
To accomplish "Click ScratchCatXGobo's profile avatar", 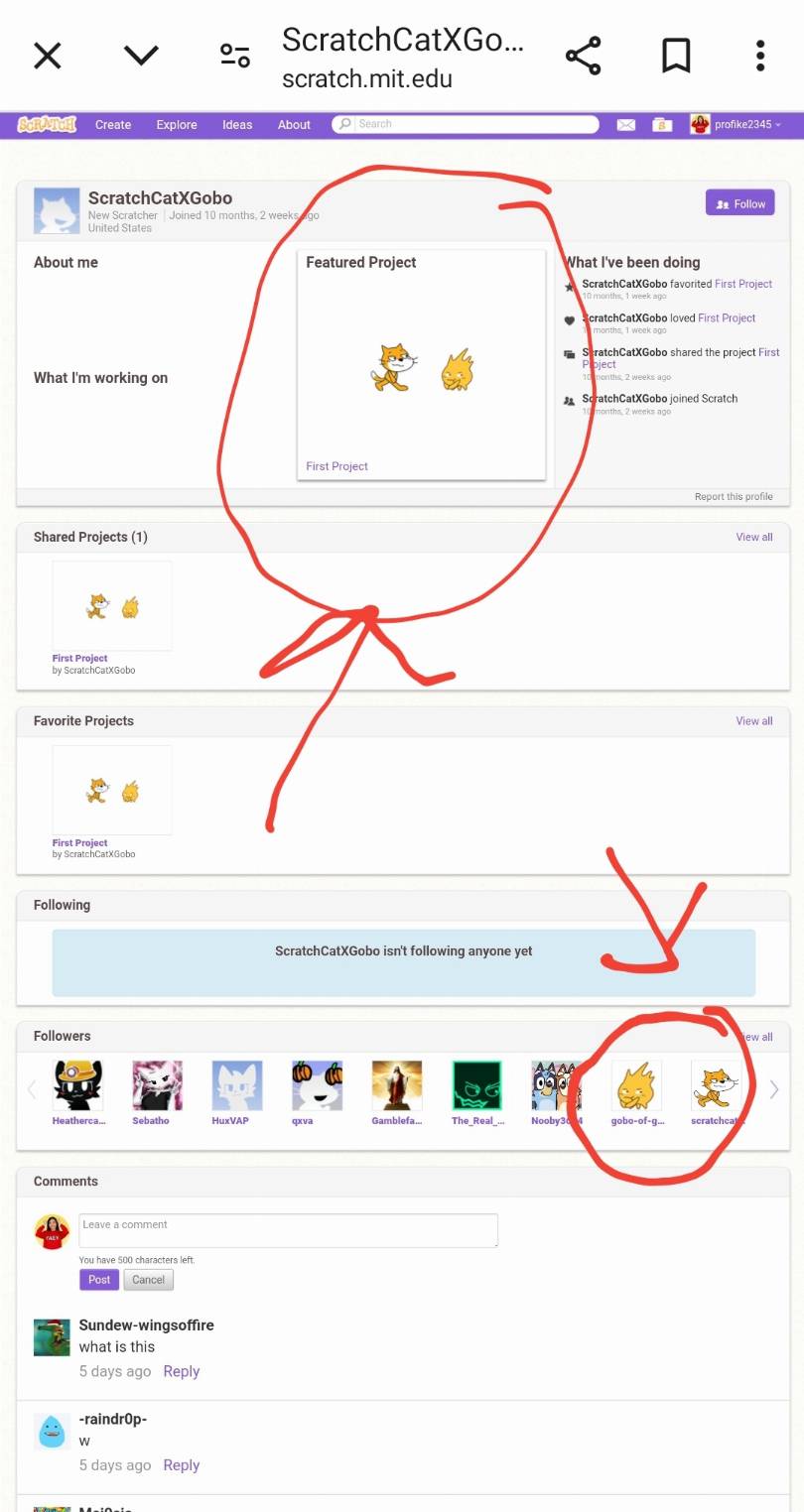I will point(58,210).
